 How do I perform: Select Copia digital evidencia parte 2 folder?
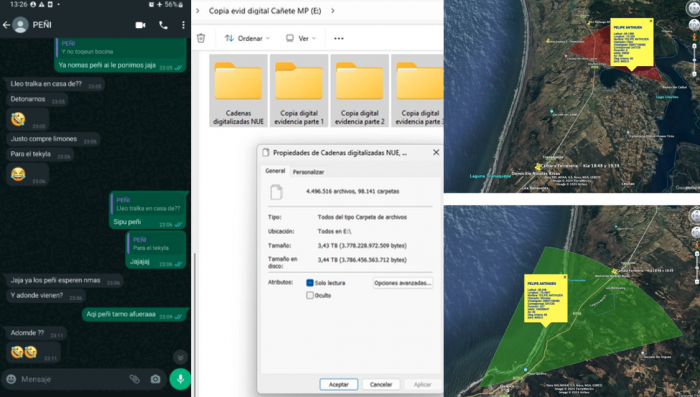(359, 91)
